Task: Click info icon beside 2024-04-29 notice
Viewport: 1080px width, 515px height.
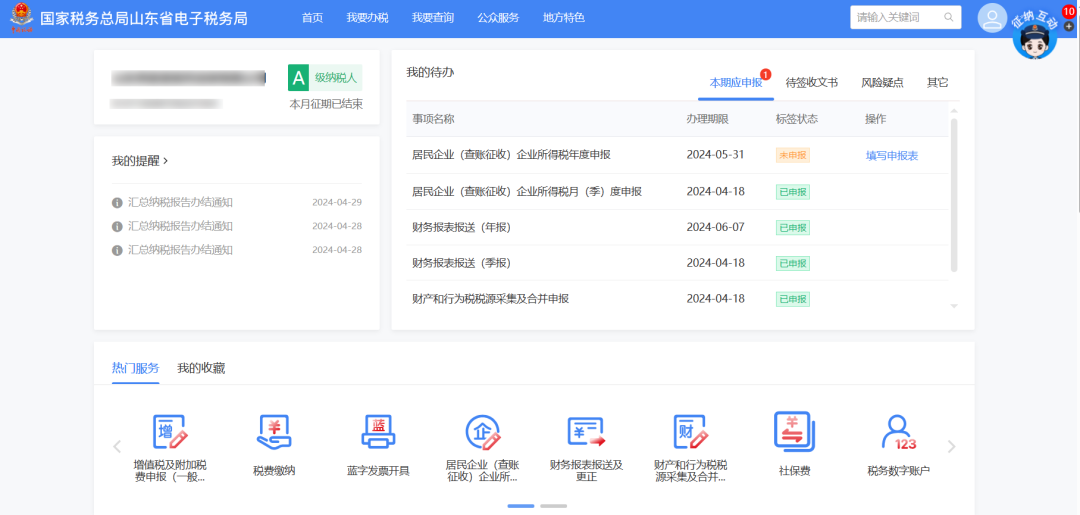Action: [x=117, y=203]
